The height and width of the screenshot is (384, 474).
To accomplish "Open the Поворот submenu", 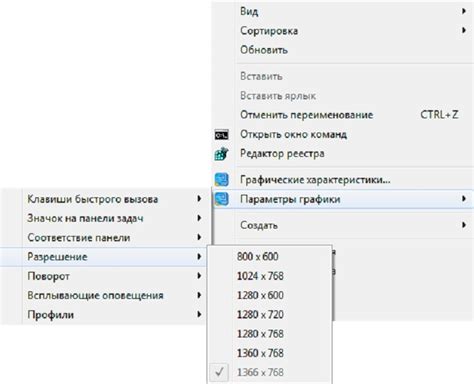I will point(106,276).
